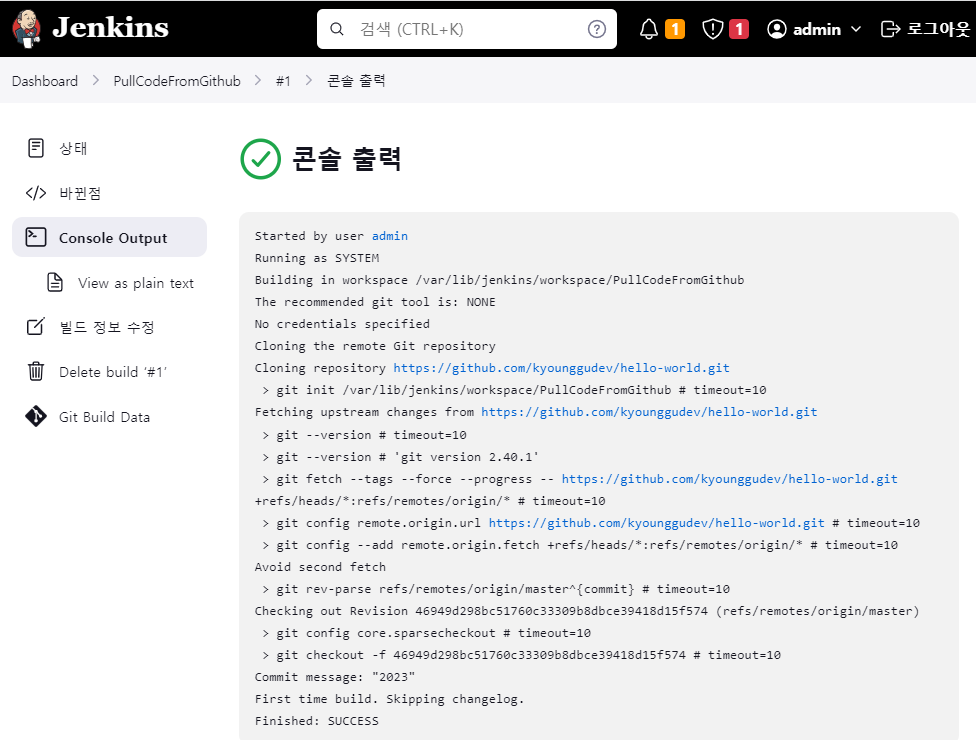976x740 pixels.
Task: Click the Git diamond icon in sidebar
Action: tap(35, 416)
